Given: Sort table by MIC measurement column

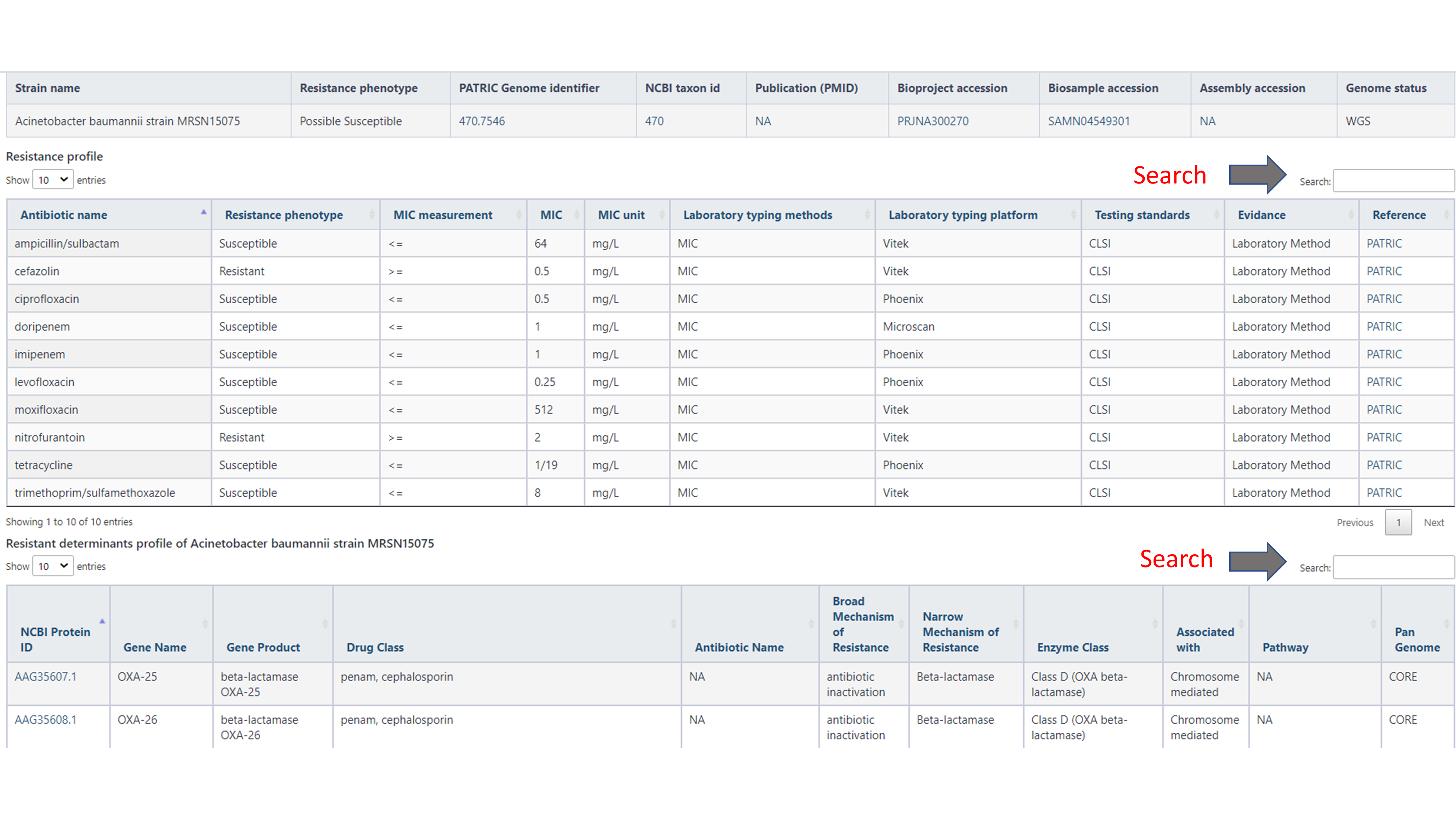Looking at the screenshot, I should tap(443, 215).
